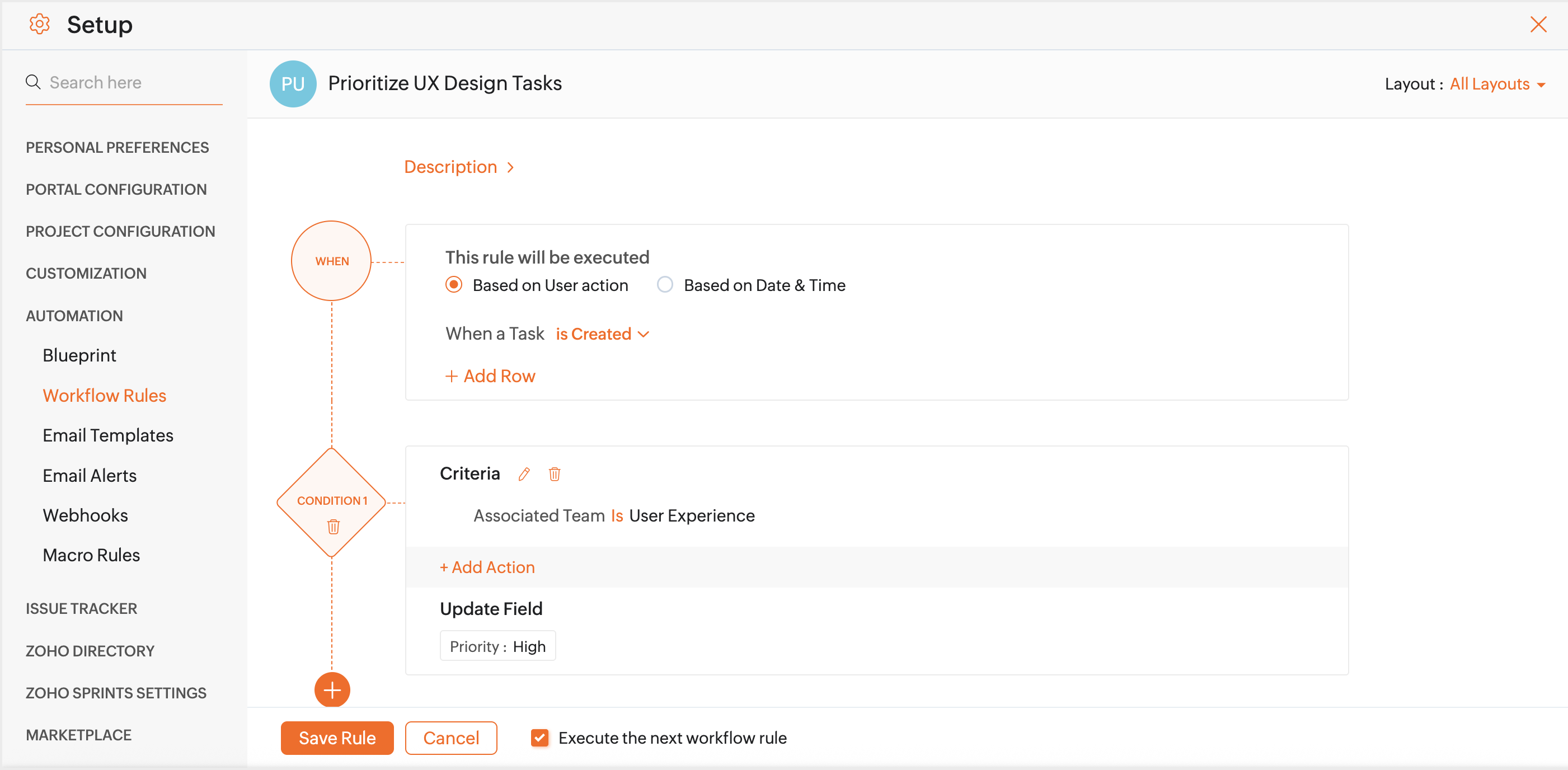Select Based on Date & Time radio
Screen dimensions: 1568x770
pyautogui.click(x=665, y=285)
